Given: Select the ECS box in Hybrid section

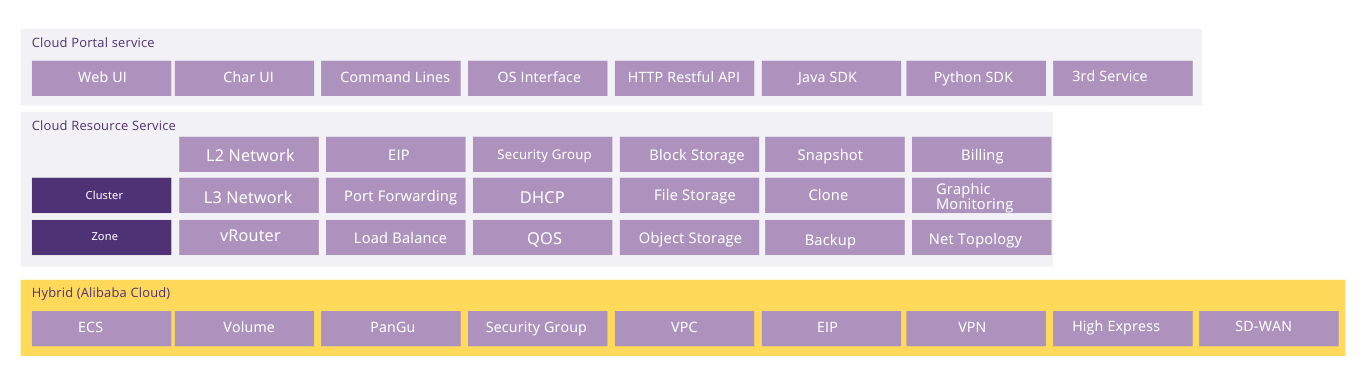Looking at the screenshot, I should (102, 328).
